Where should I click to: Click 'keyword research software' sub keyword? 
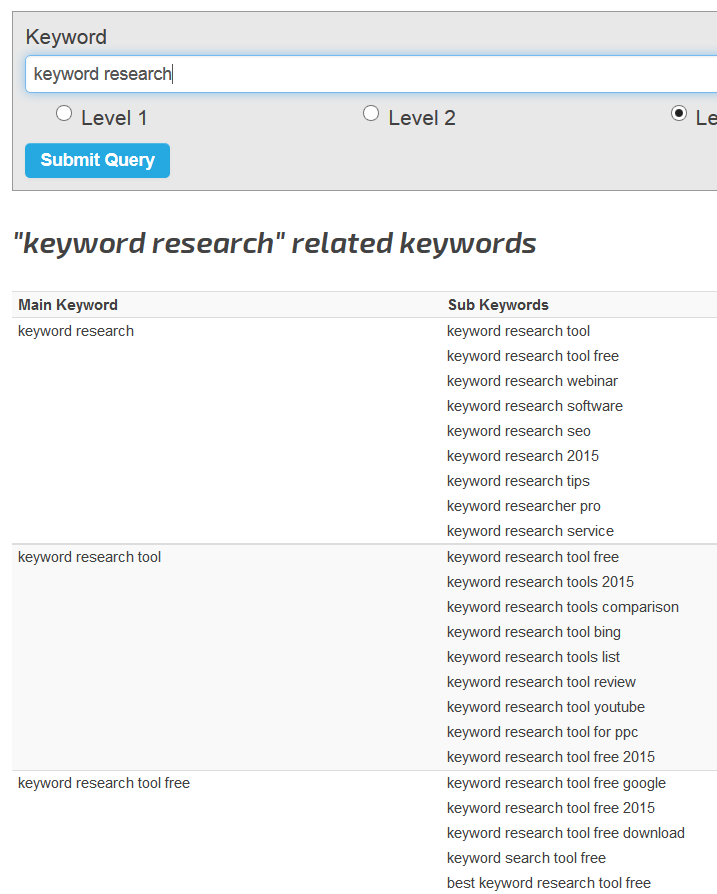[x=535, y=406]
